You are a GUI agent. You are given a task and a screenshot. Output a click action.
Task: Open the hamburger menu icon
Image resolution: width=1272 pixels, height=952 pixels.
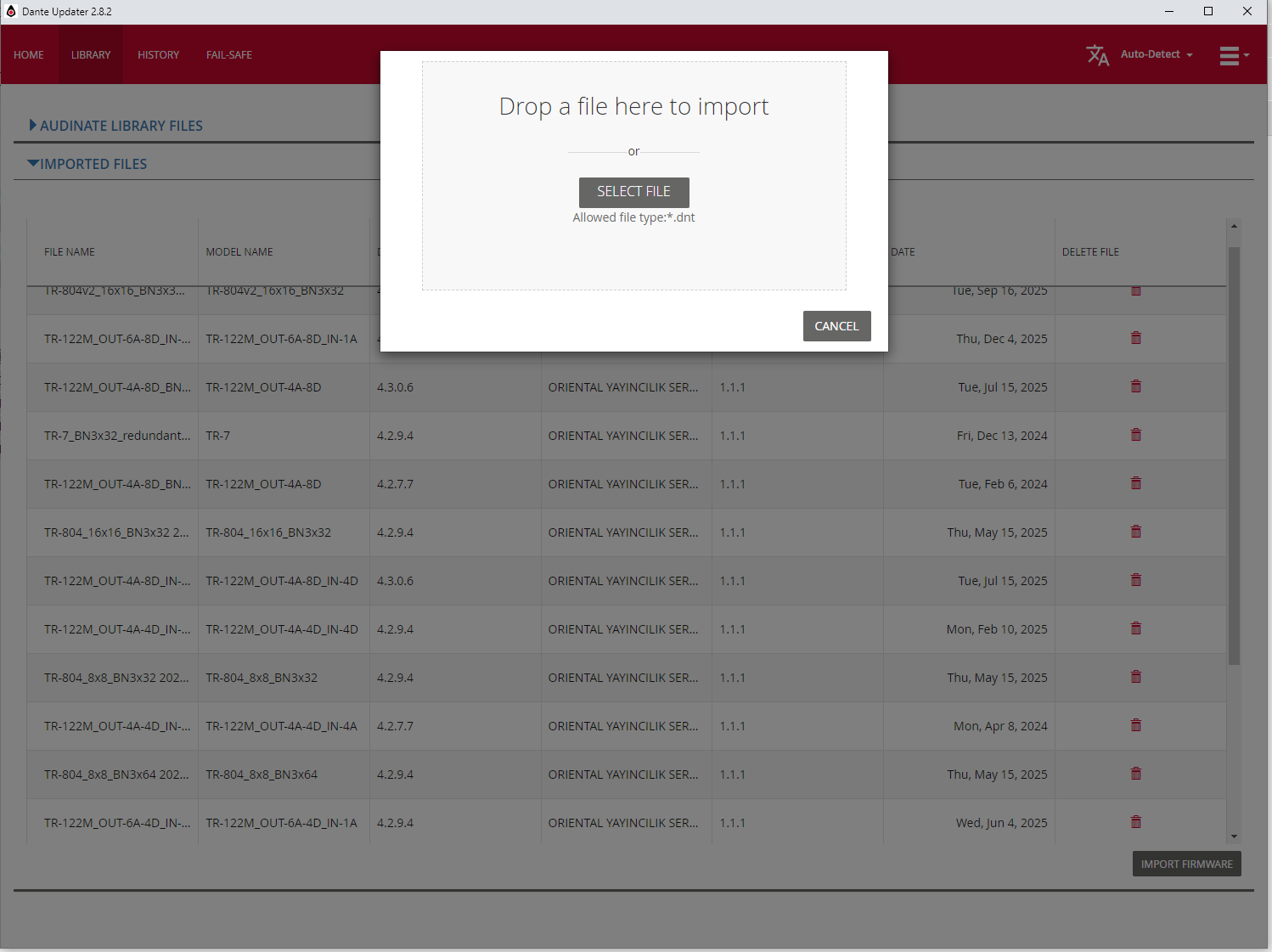click(1233, 55)
